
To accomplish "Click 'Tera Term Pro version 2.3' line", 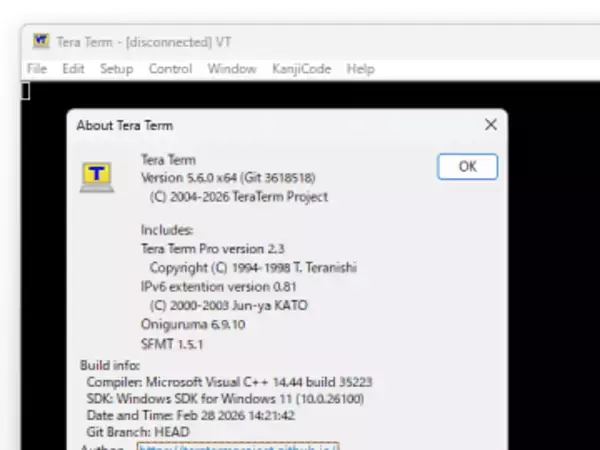I will click(x=213, y=249).
